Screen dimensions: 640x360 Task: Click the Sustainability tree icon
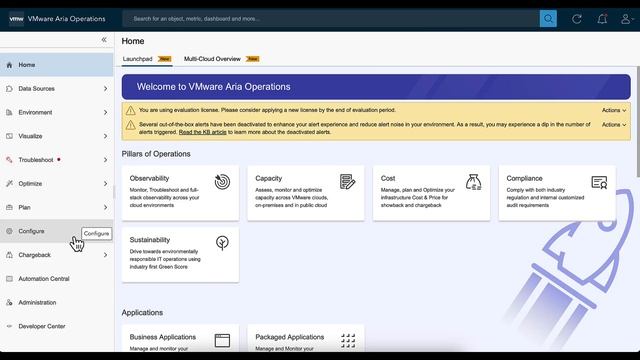tap(222, 243)
